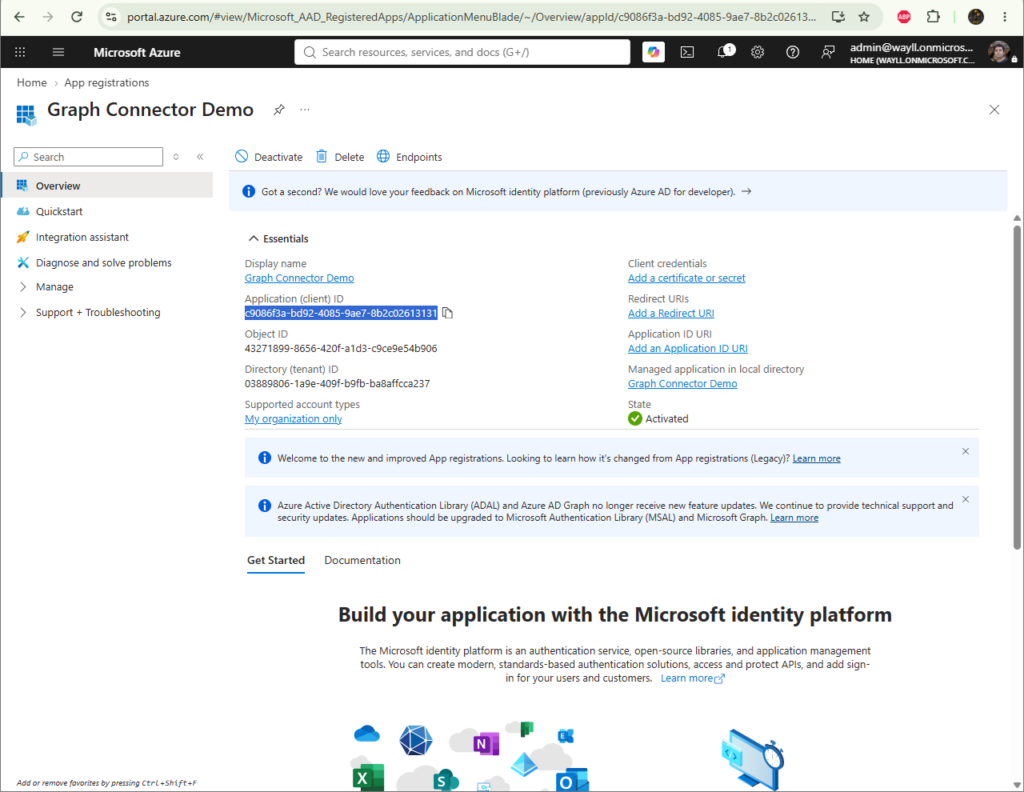Click the Home breadcrumb
This screenshot has height=792, width=1024.
[32, 82]
